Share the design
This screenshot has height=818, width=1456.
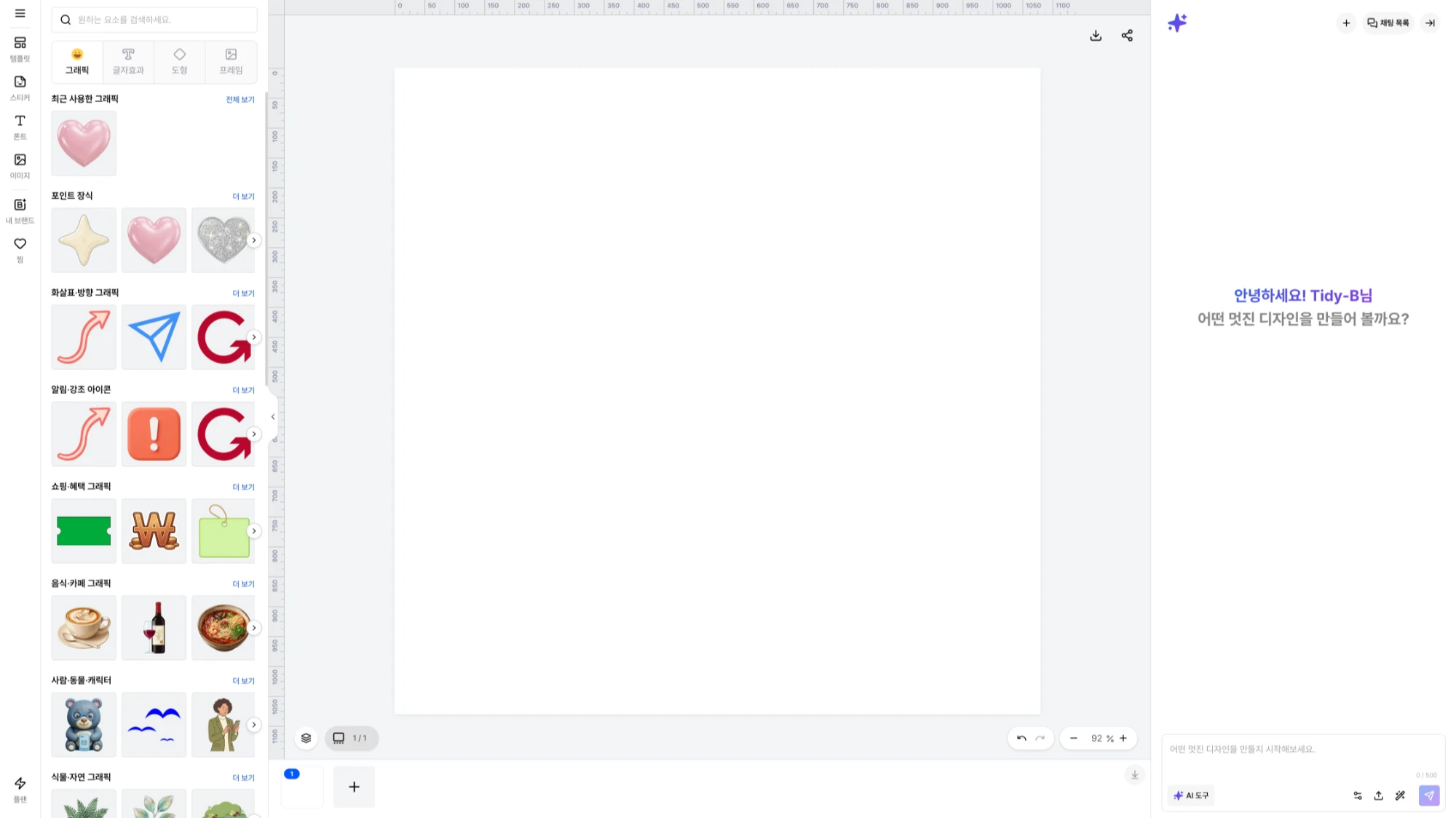(1127, 35)
